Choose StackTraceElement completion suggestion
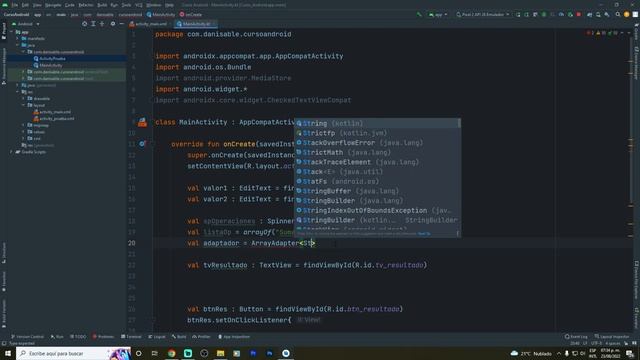This screenshot has height=360, width=640. 377,162
